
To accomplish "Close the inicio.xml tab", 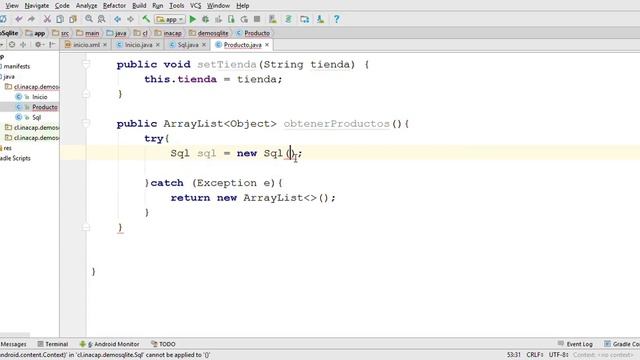I will pos(105,45).
